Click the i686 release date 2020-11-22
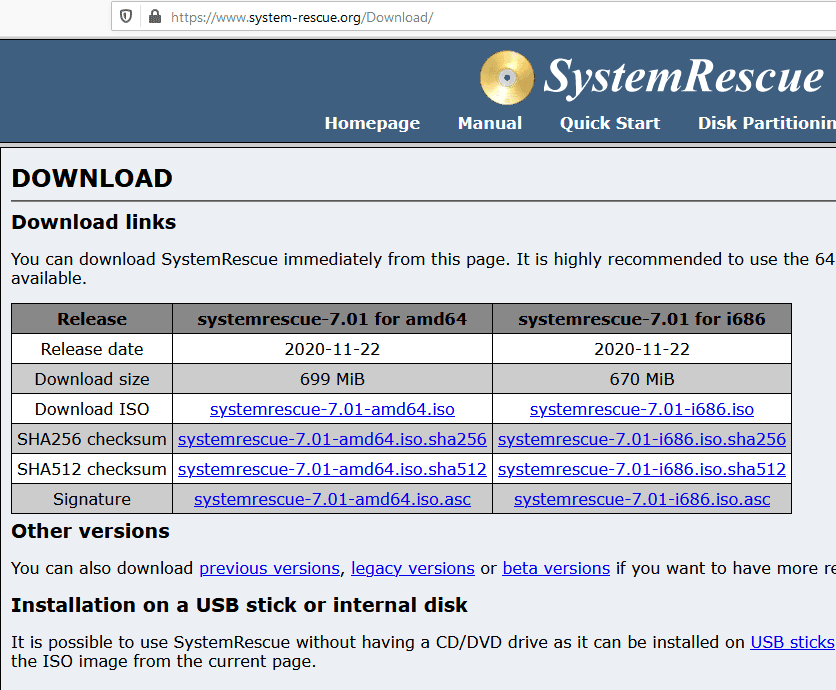The image size is (836, 690). pyautogui.click(x=642, y=349)
